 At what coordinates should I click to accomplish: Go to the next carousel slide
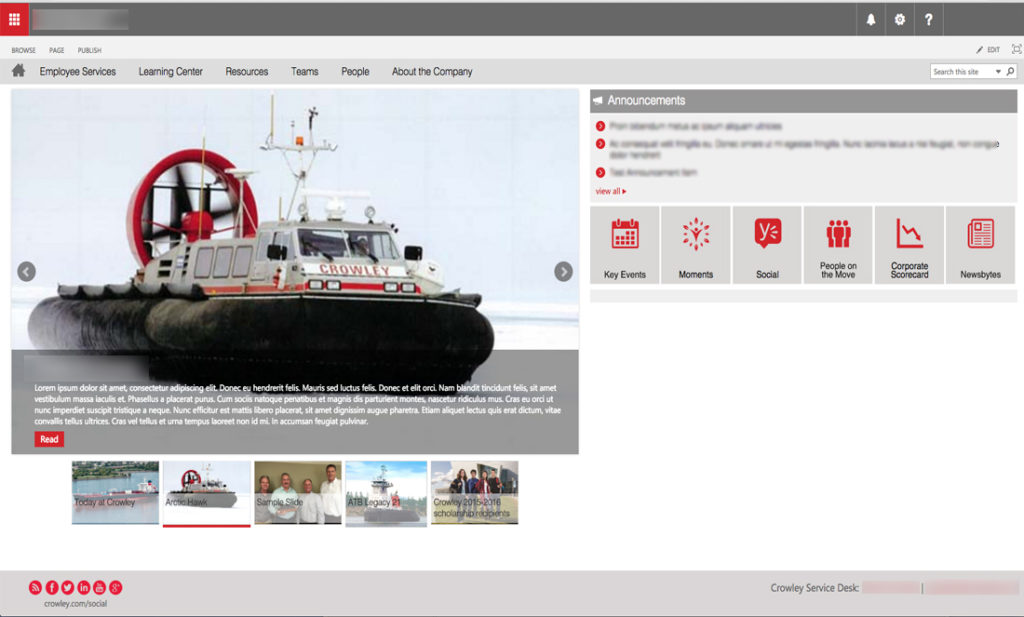coord(564,272)
